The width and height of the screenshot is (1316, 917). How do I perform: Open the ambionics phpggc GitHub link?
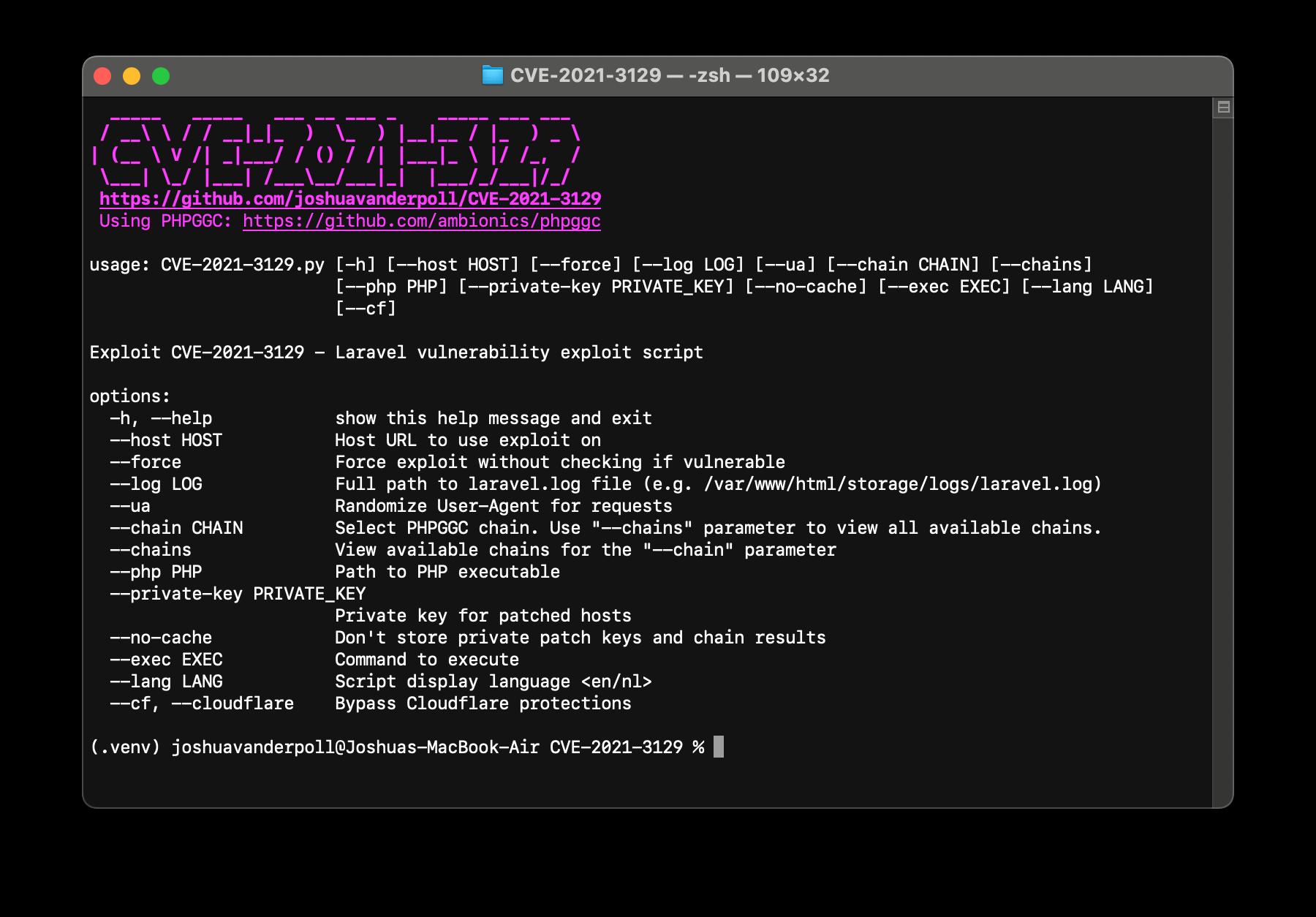coord(422,221)
